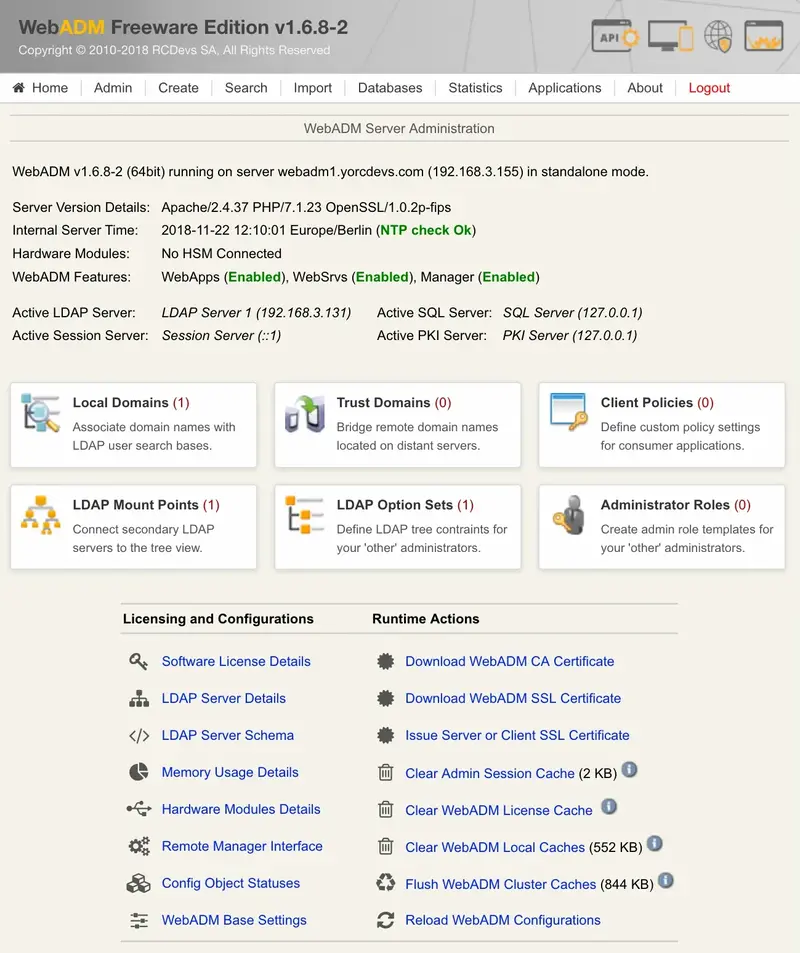The image size is (800, 953).
Task: Click the LDAP Option Sets icon
Action: [x=305, y=515]
